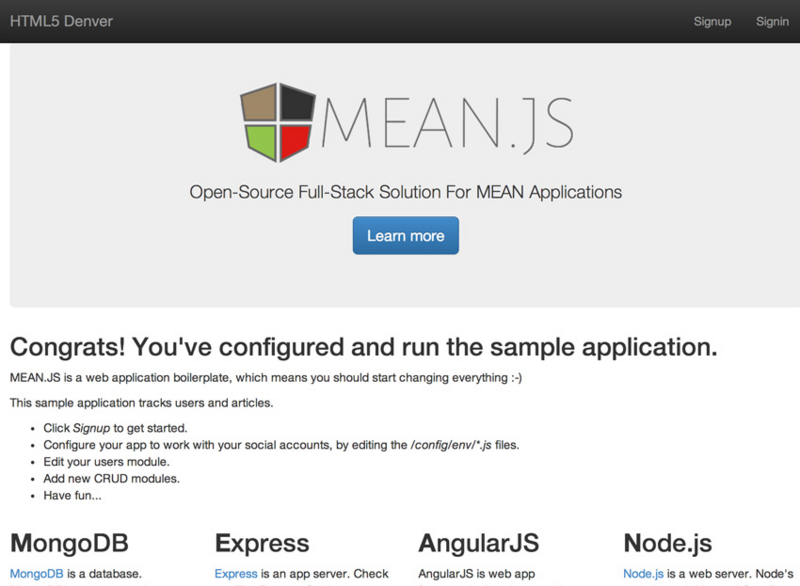Click the bullet mentioning /config/env/*.js files
Screen dimensions: 800x586
coord(281,445)
